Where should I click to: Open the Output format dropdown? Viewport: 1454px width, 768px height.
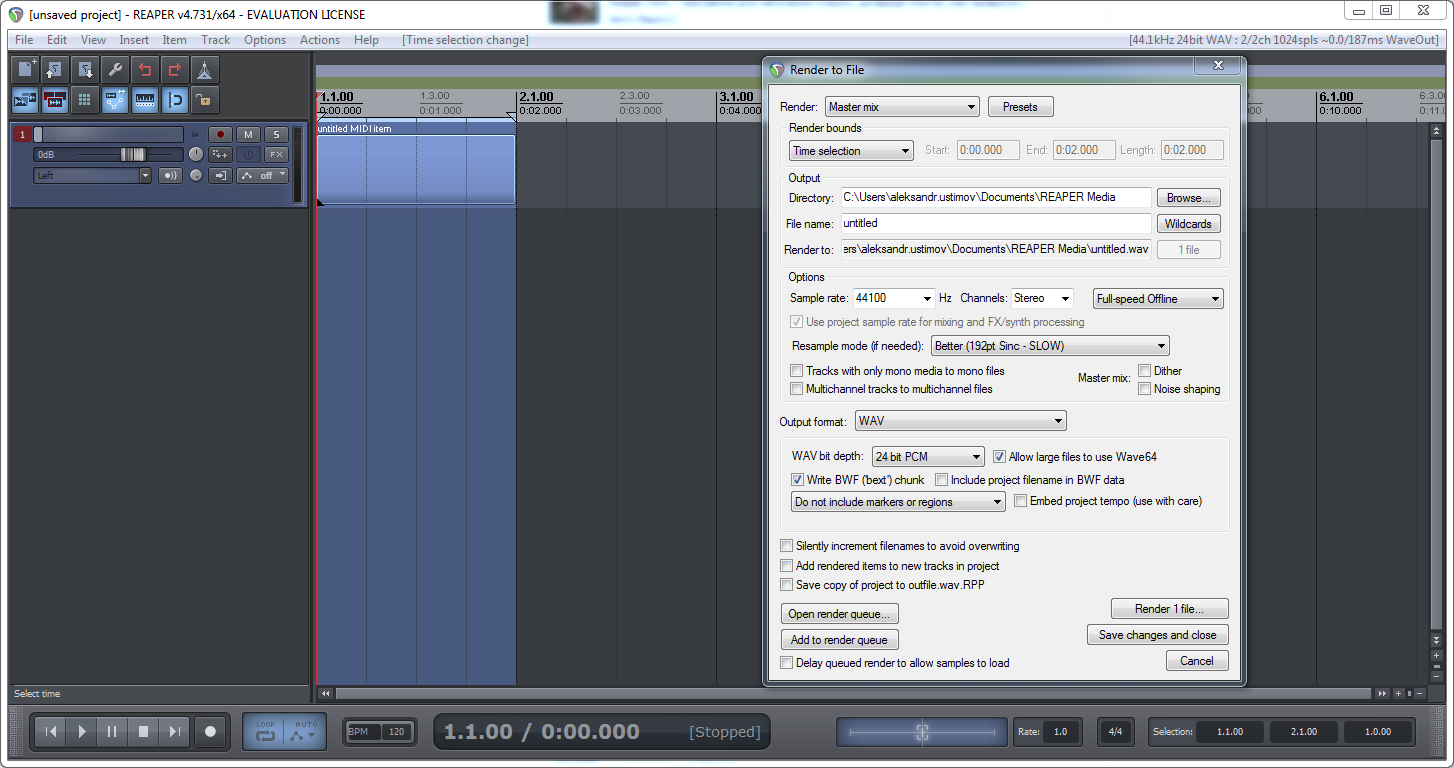point(960,421)
